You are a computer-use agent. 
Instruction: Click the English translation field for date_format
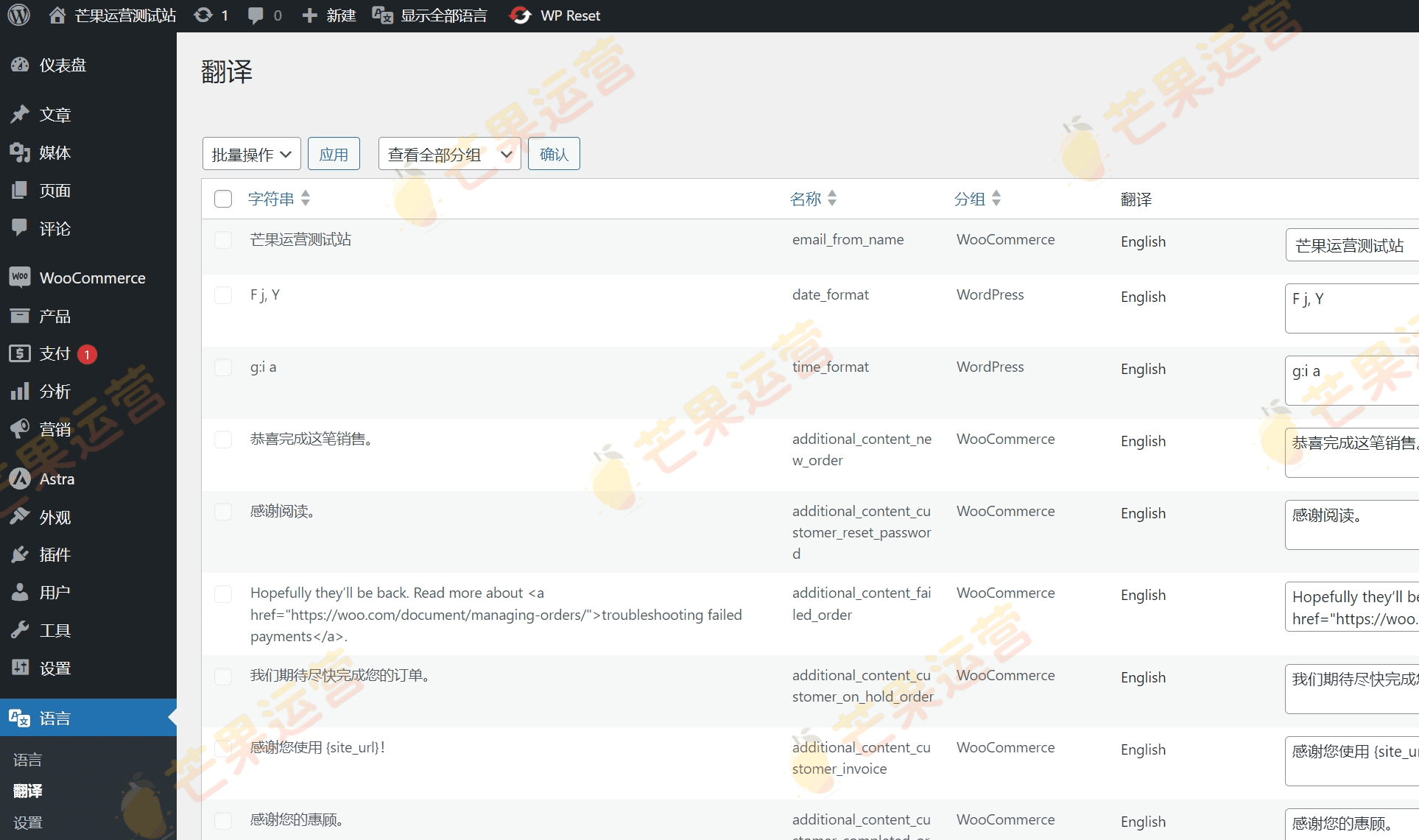point(1352,308)
